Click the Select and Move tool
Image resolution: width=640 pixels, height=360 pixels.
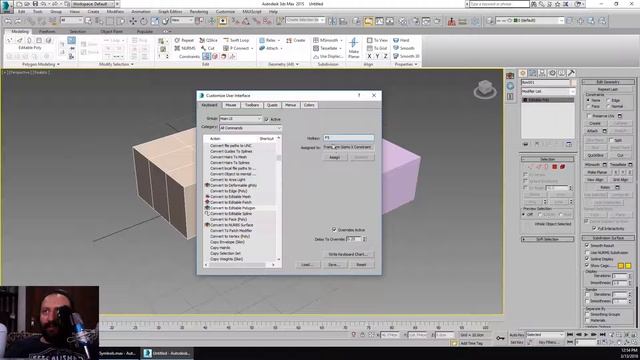[x=133, y=21]
